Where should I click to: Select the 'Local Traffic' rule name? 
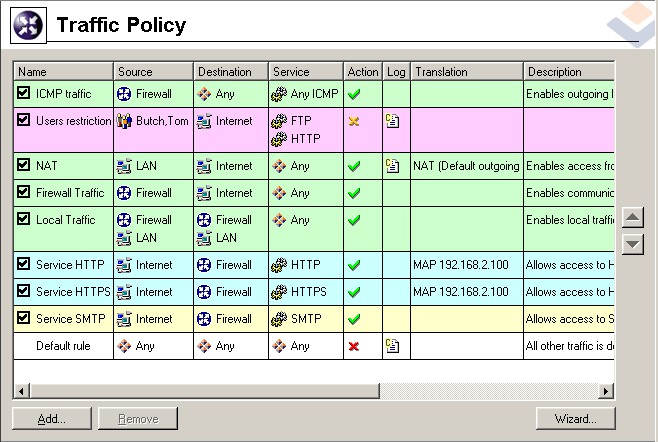(x=65, y=220)
